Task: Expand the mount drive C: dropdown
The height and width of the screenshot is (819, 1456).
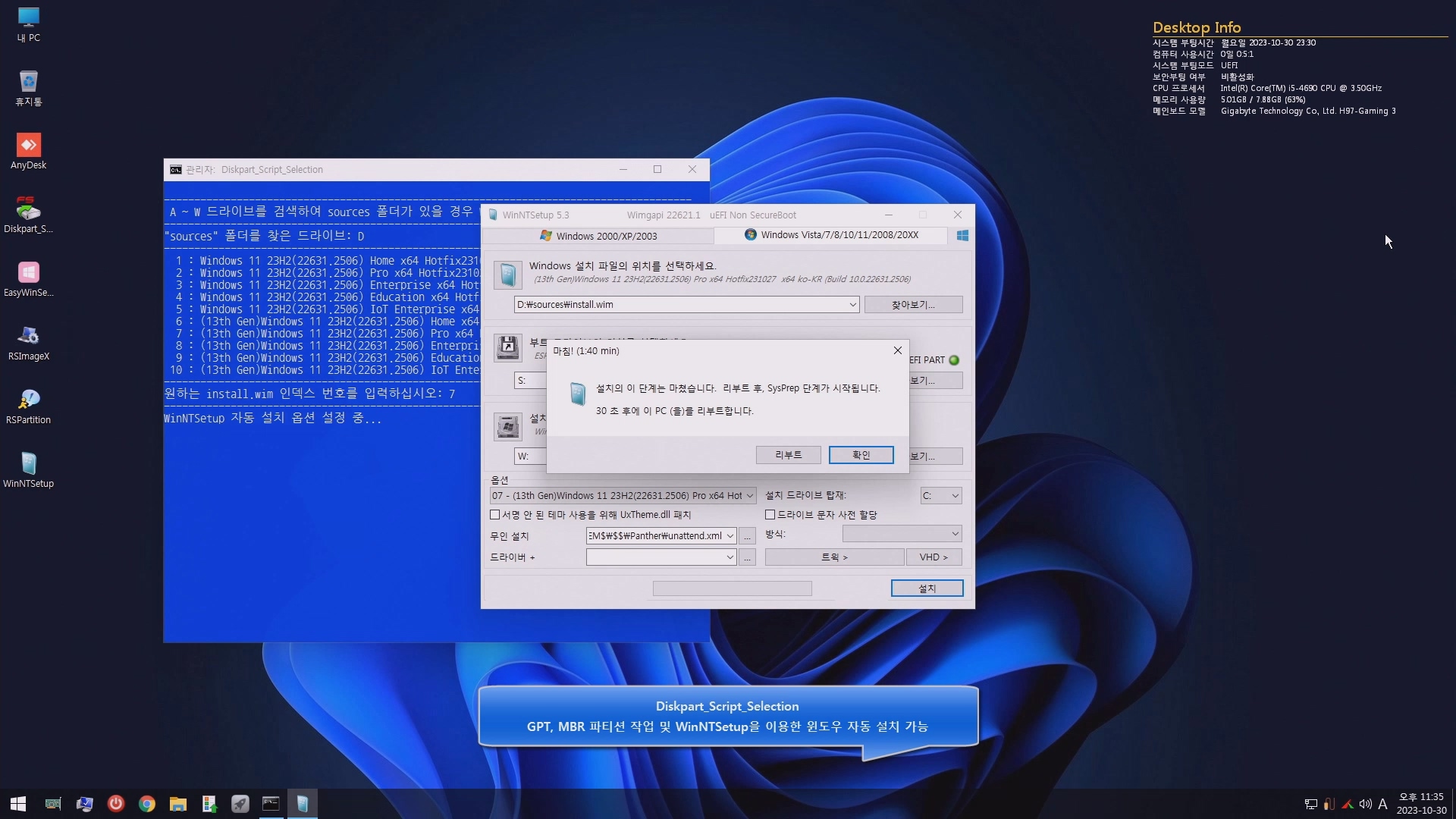Action: coord(955,496)
